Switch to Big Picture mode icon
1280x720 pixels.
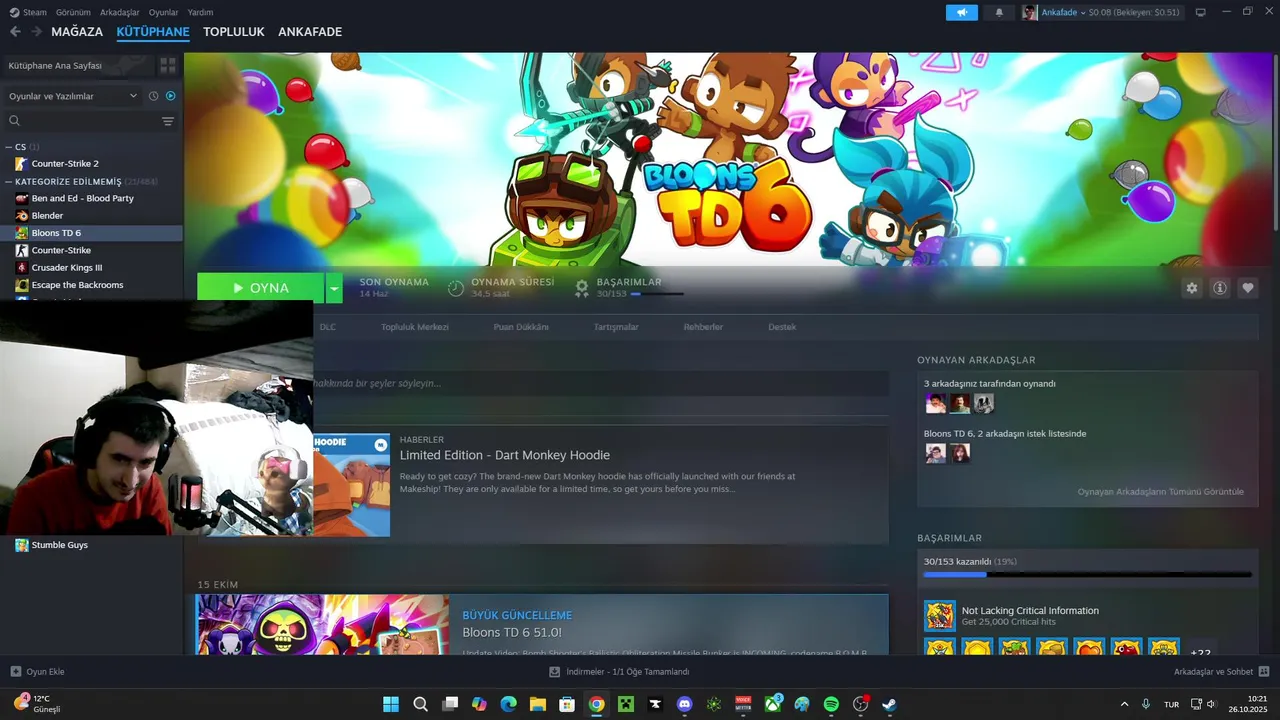[1200, 12]
